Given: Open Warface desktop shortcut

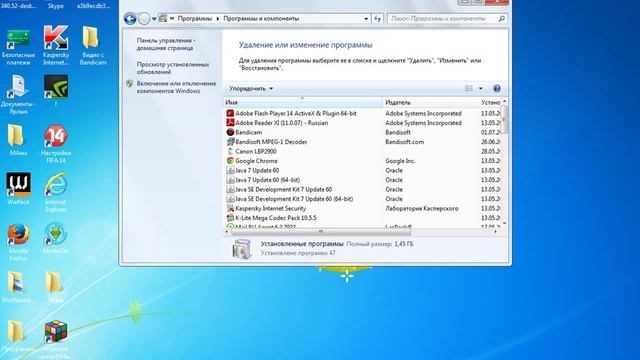Looking at the screenshot, I should point(18,189).
